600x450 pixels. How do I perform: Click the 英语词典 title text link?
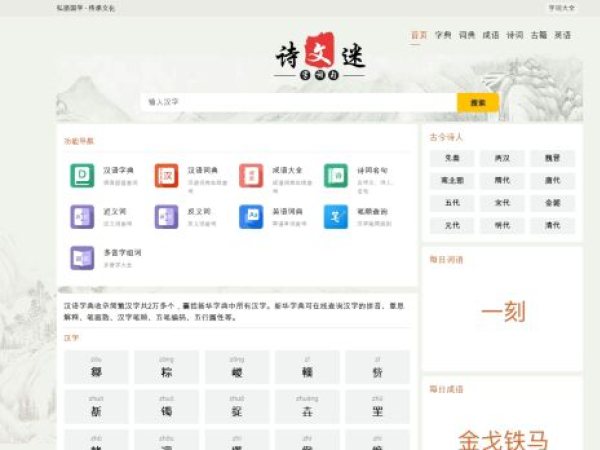[287, 211]
